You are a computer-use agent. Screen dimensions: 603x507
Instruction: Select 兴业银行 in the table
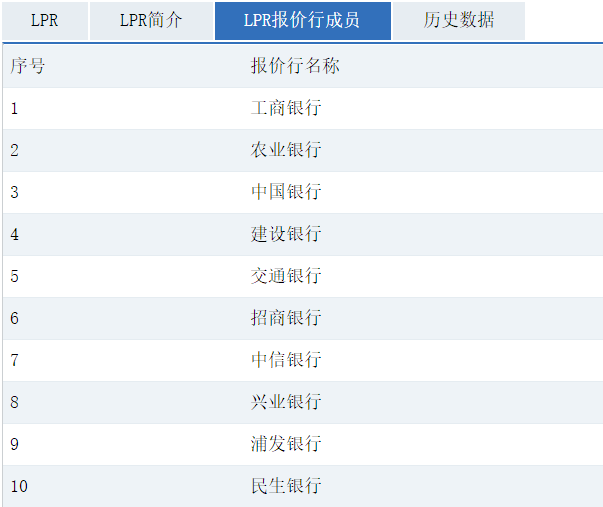point(286,402)
